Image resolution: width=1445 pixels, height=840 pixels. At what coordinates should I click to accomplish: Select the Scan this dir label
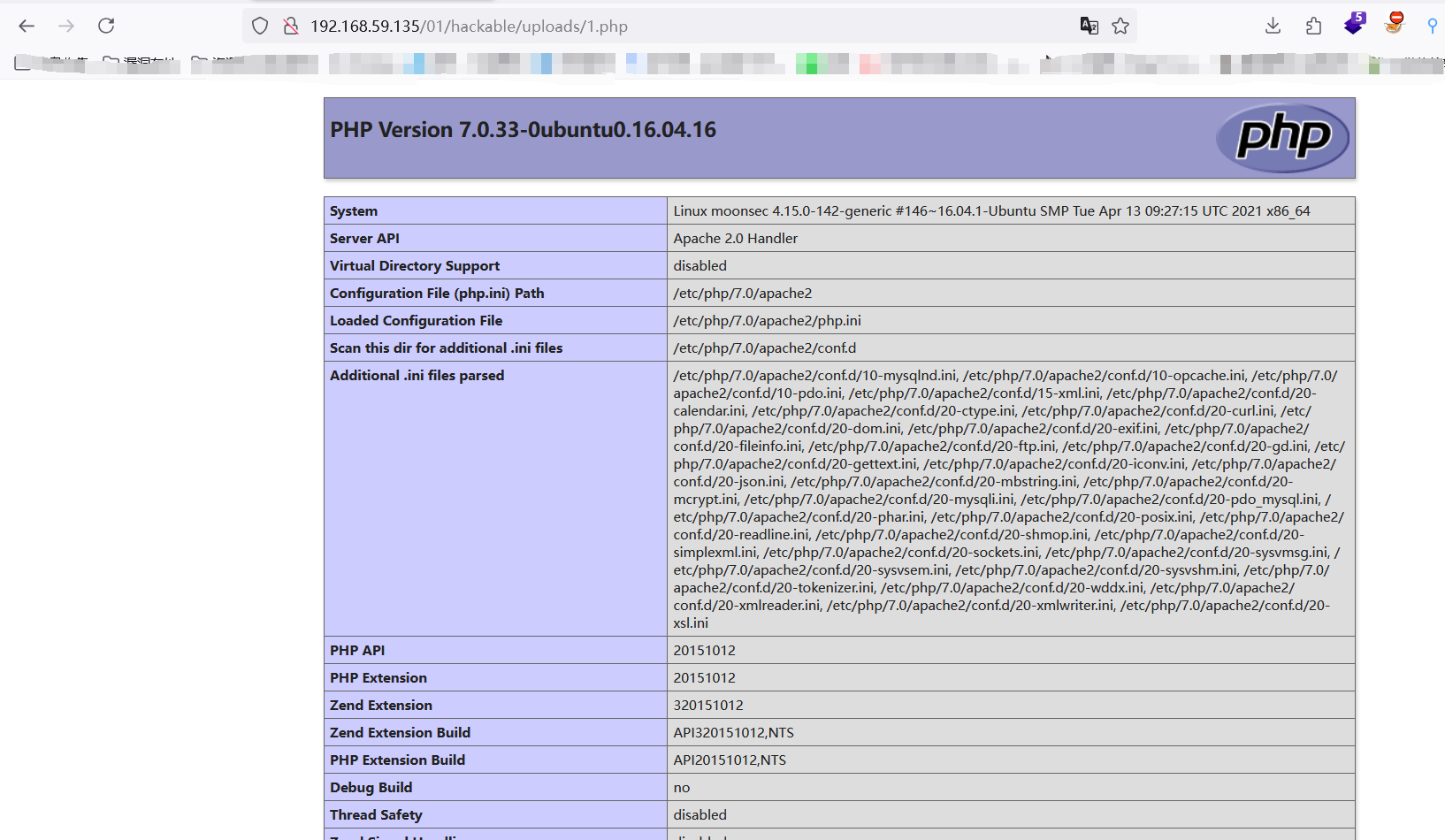coord(446,347)
